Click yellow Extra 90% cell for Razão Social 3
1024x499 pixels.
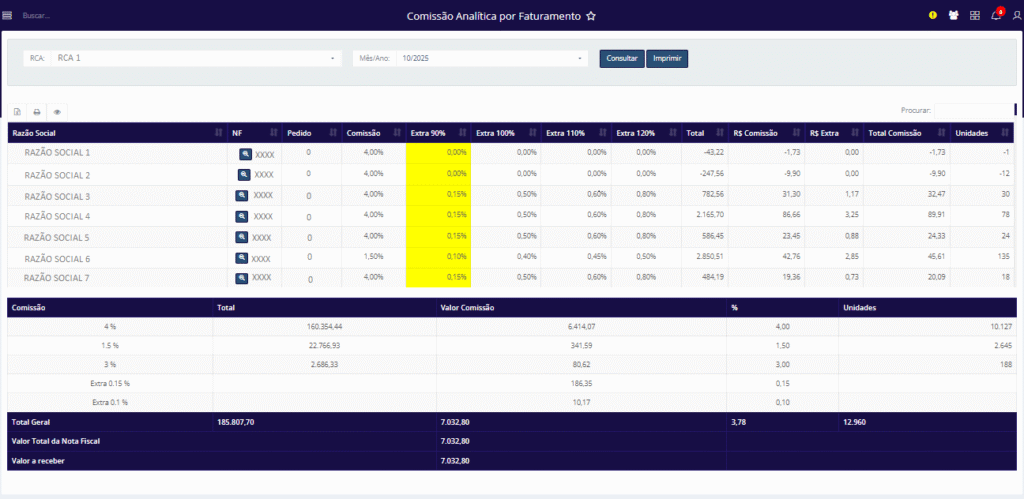tap(438, 195)
